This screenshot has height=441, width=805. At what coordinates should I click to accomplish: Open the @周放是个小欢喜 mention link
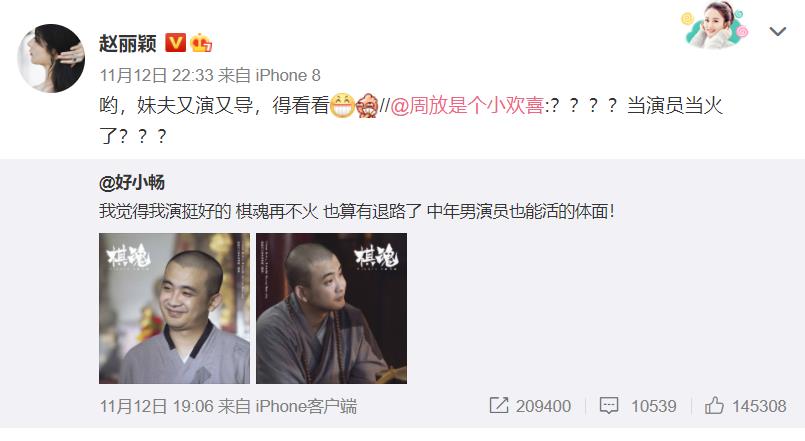[467, 106]
